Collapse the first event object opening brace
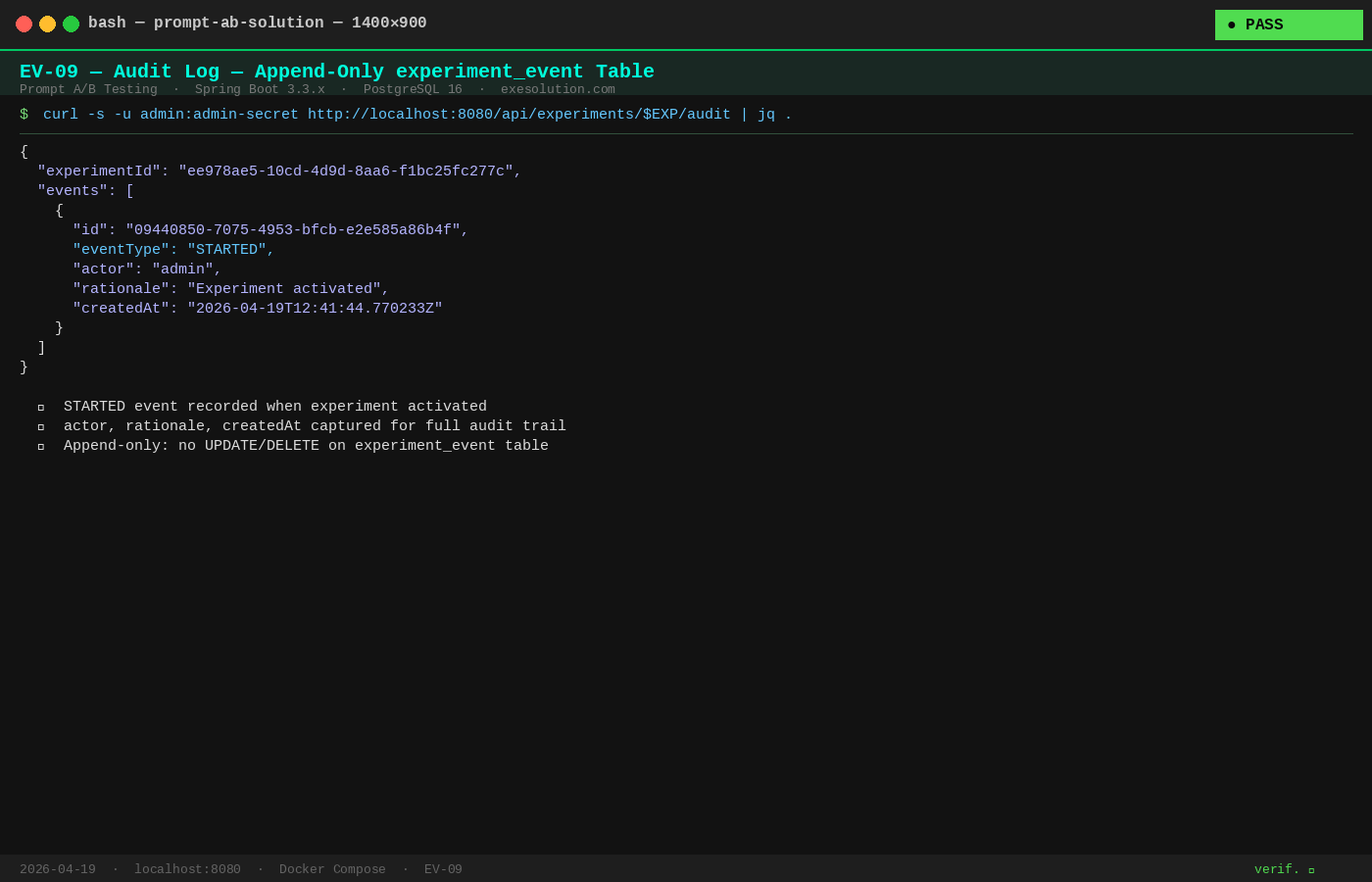1372x882 pixels. [59, 211]
